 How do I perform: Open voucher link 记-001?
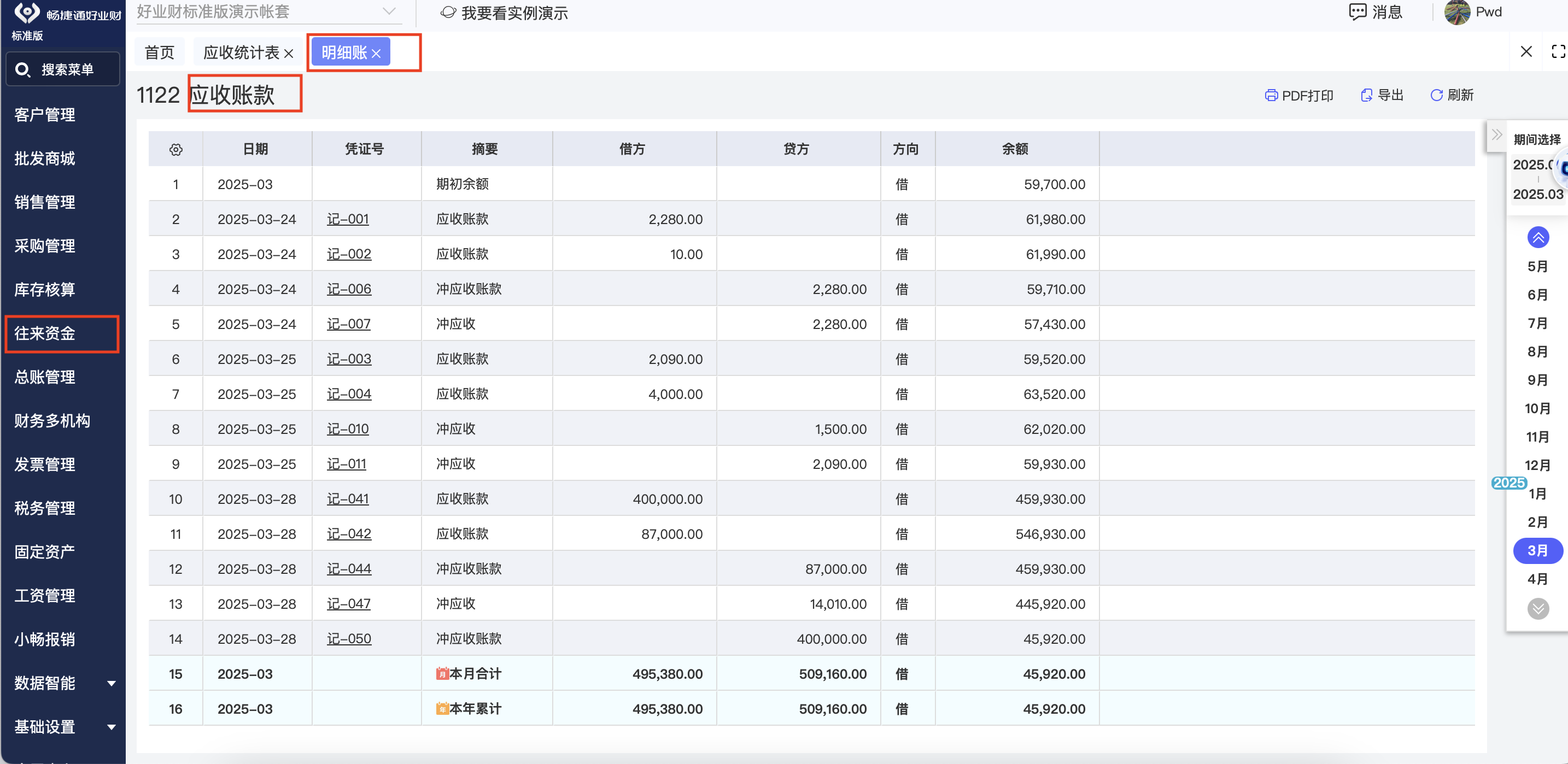(348, 220)
